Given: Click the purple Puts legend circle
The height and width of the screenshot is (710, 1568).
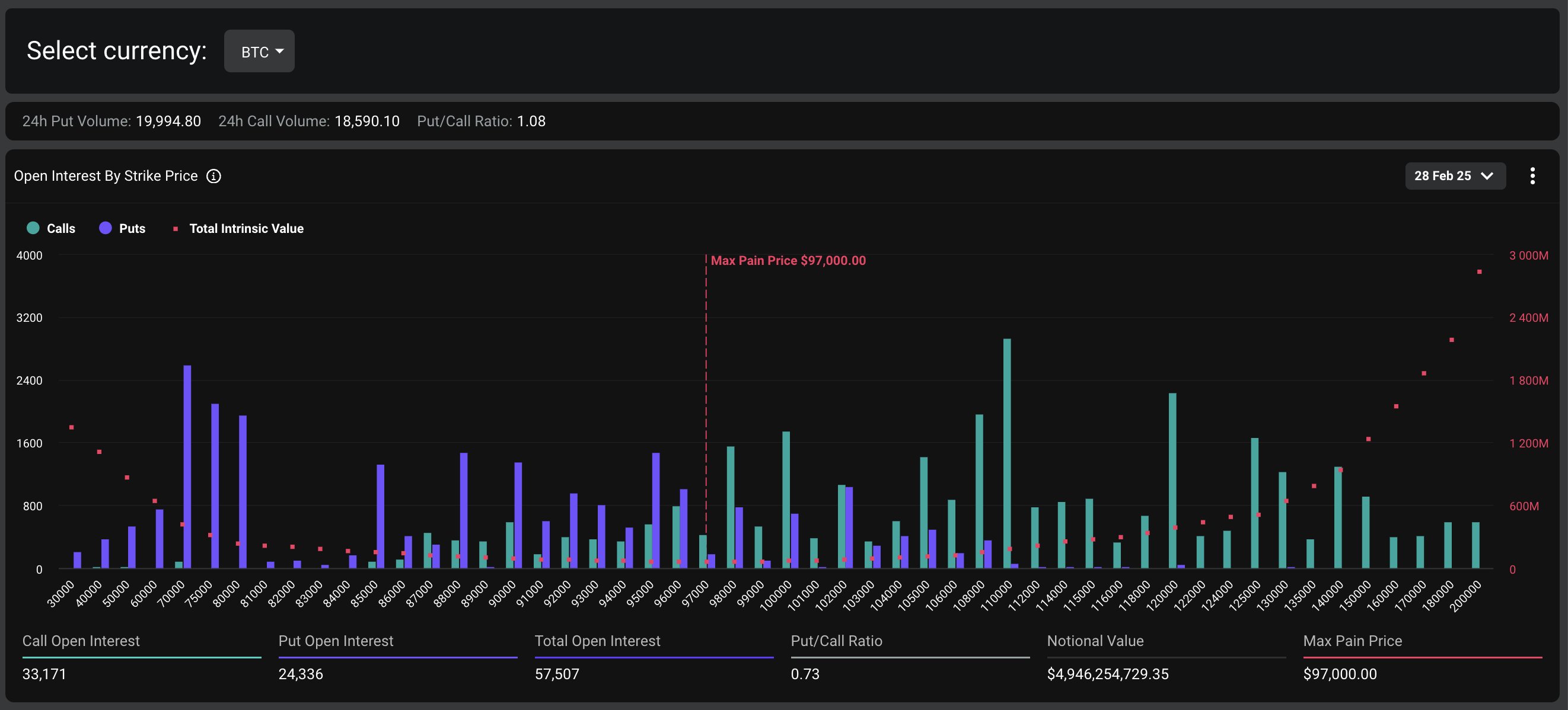Looking at the screenshot, I should pos(106,228).
